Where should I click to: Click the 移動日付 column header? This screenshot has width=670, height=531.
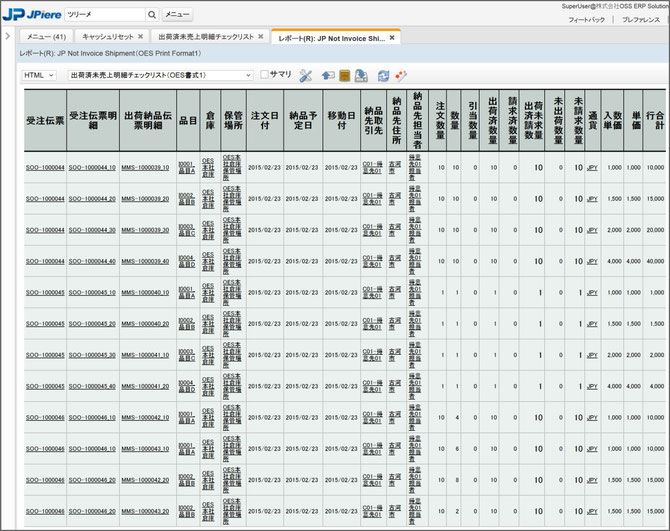(x=341, y=120)
